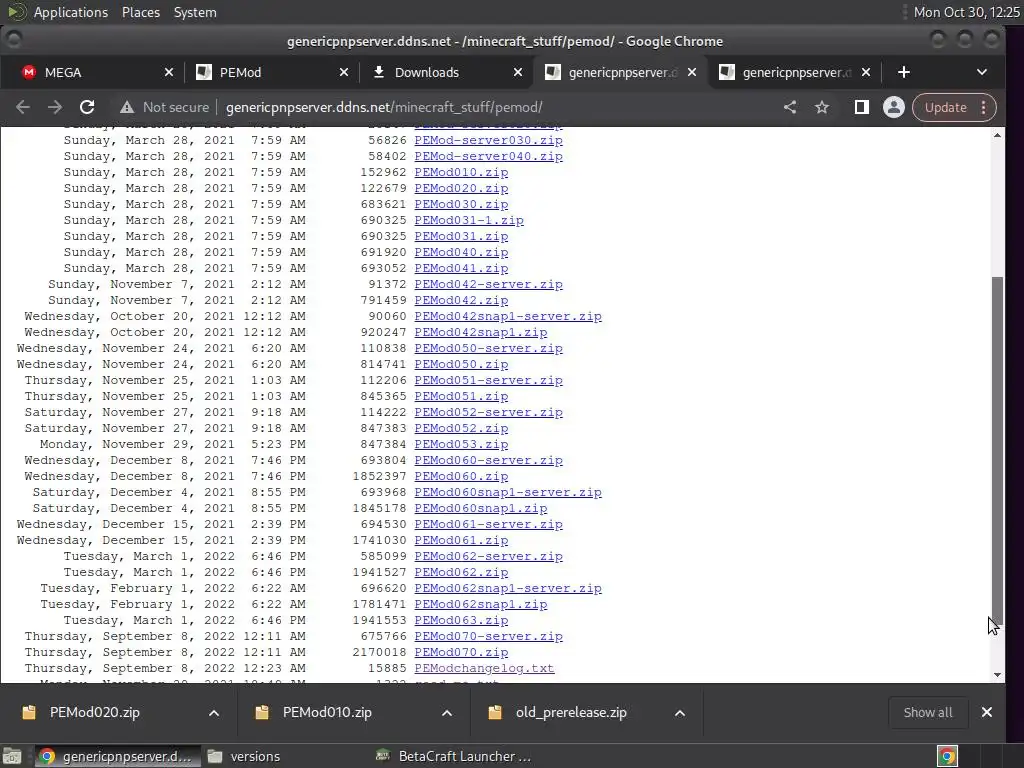Click the PEMod051-server.zip link

point(488,380)
